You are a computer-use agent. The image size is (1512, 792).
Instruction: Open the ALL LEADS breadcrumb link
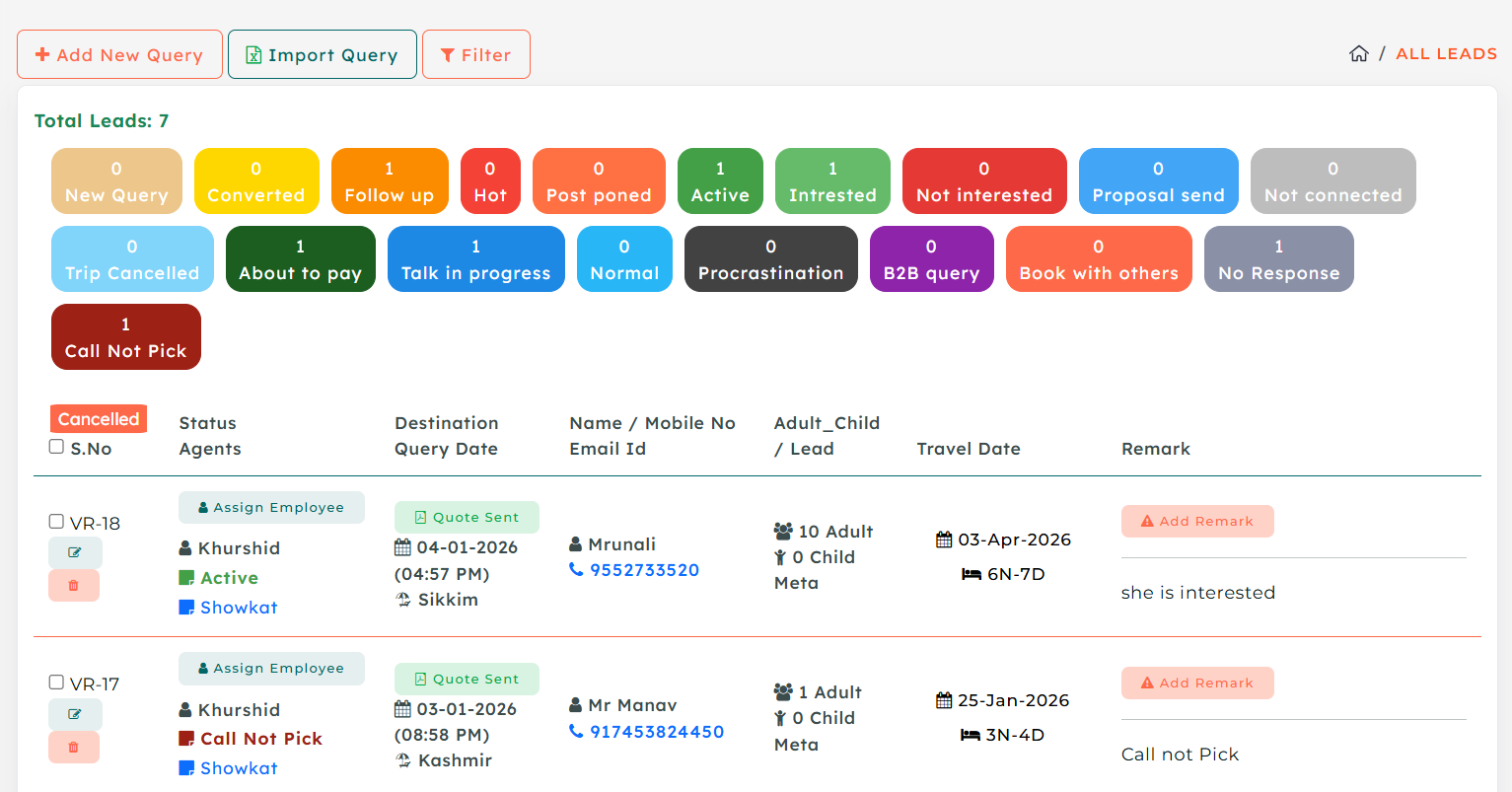(x=1445, y=53)
